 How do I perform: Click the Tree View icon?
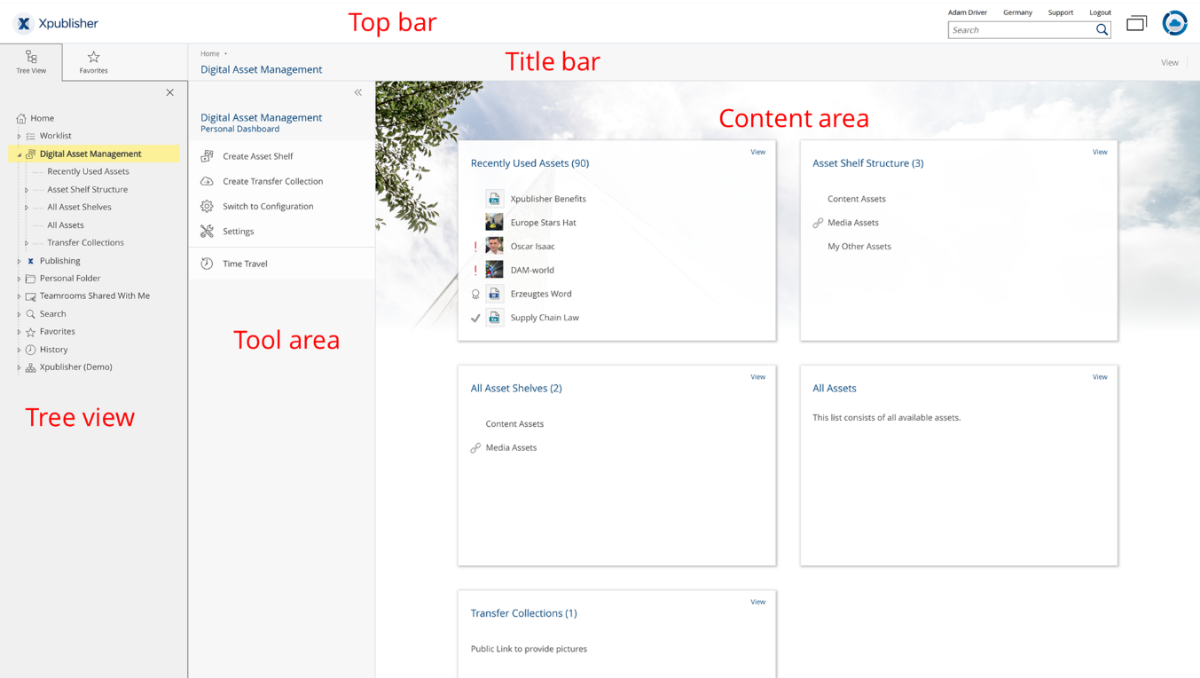coord(31,57)
